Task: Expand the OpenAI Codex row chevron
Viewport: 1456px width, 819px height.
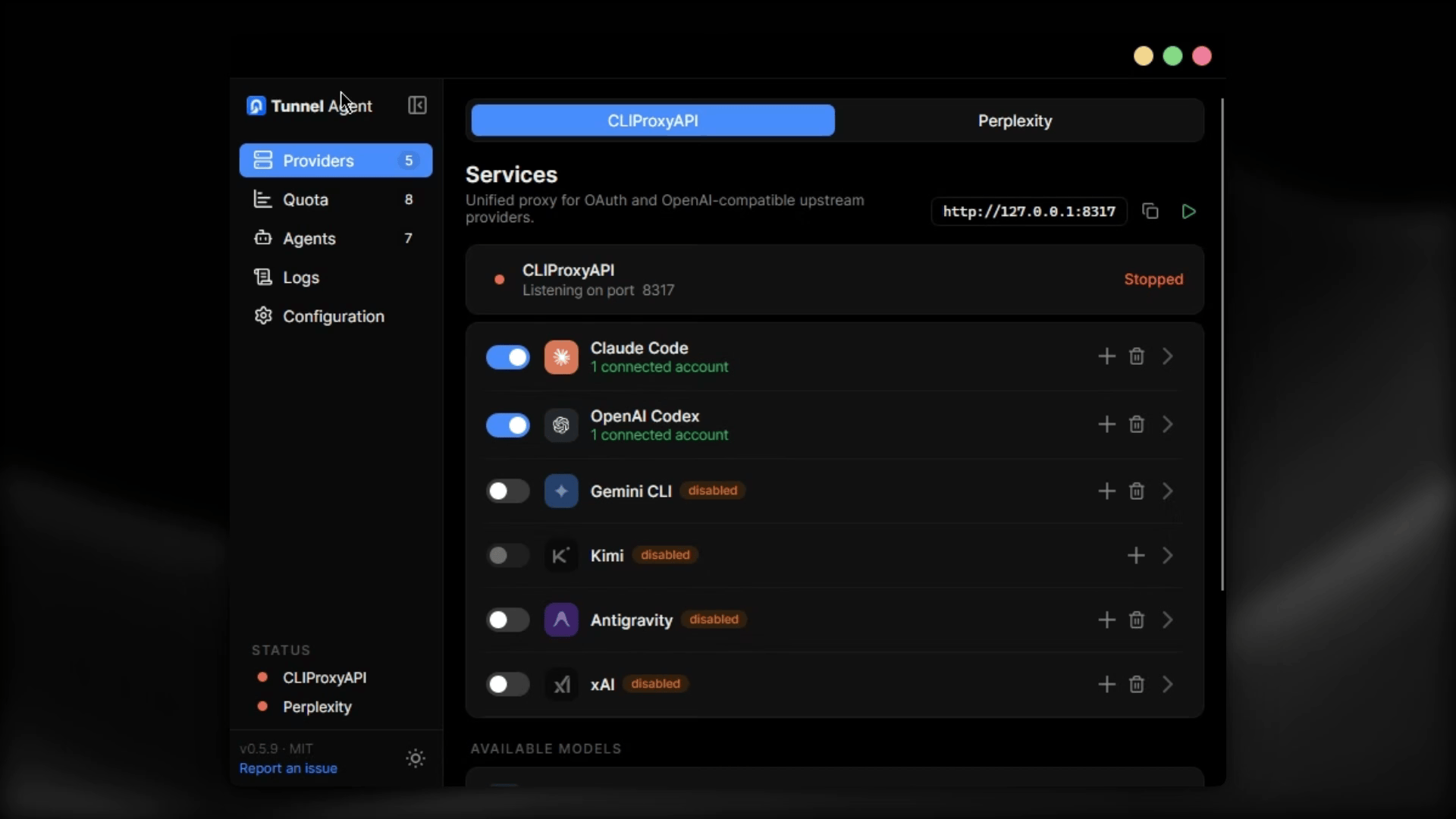Action: pyautogui.click(x=1168, y=425)
